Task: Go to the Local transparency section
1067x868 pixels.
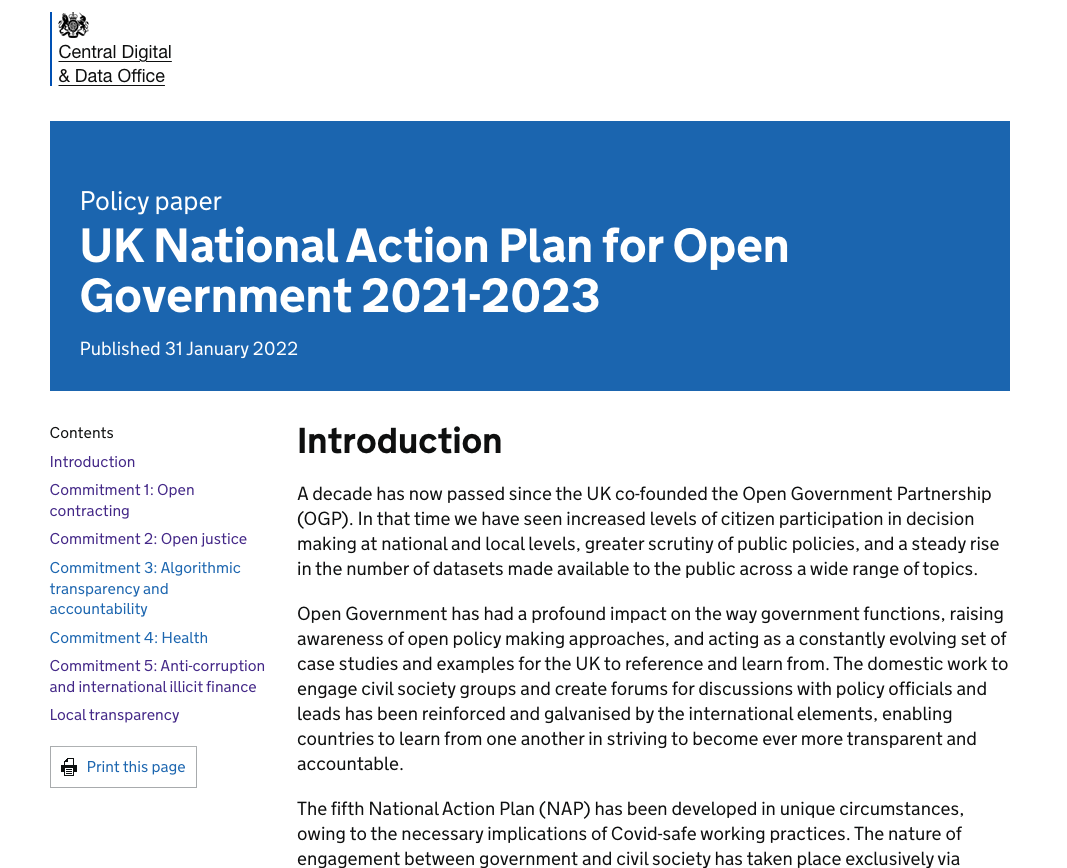Action: click(x=114, y=715)
